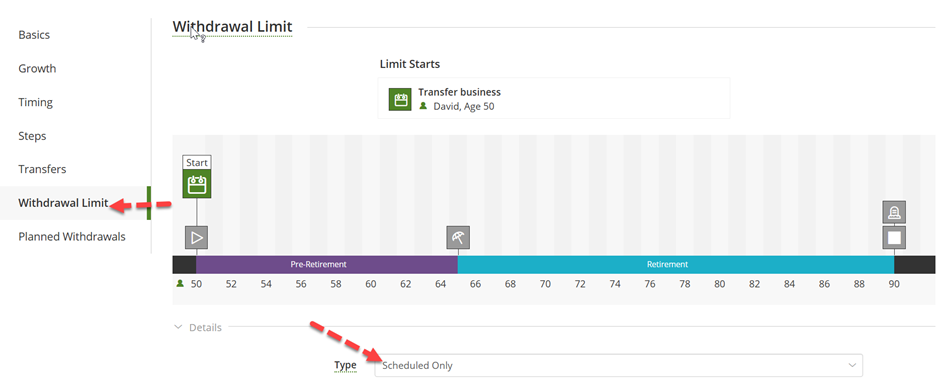The image size is (940, 389).
Task: Click the calendar icon beside Transfer business
Action: (x=399, y=99)
